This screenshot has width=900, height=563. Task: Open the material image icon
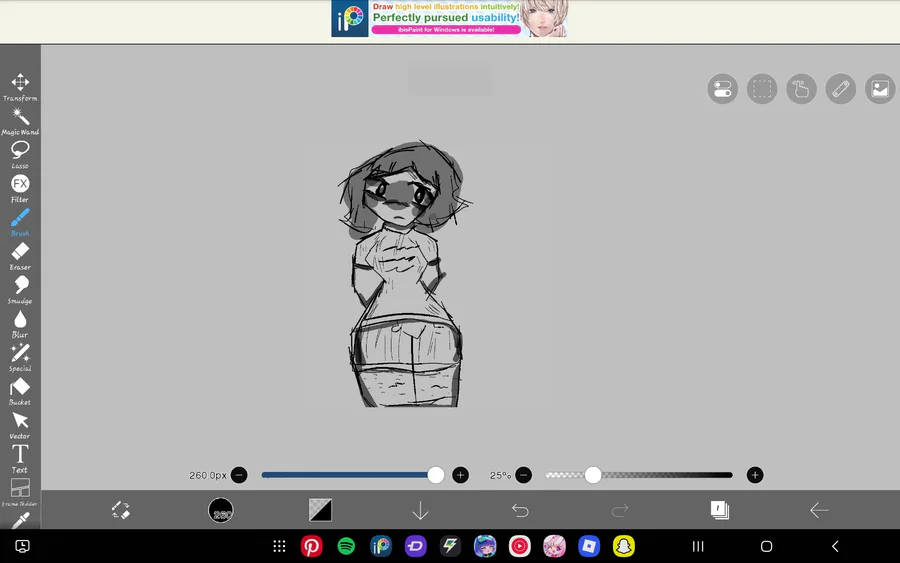[x=880, y=89]
